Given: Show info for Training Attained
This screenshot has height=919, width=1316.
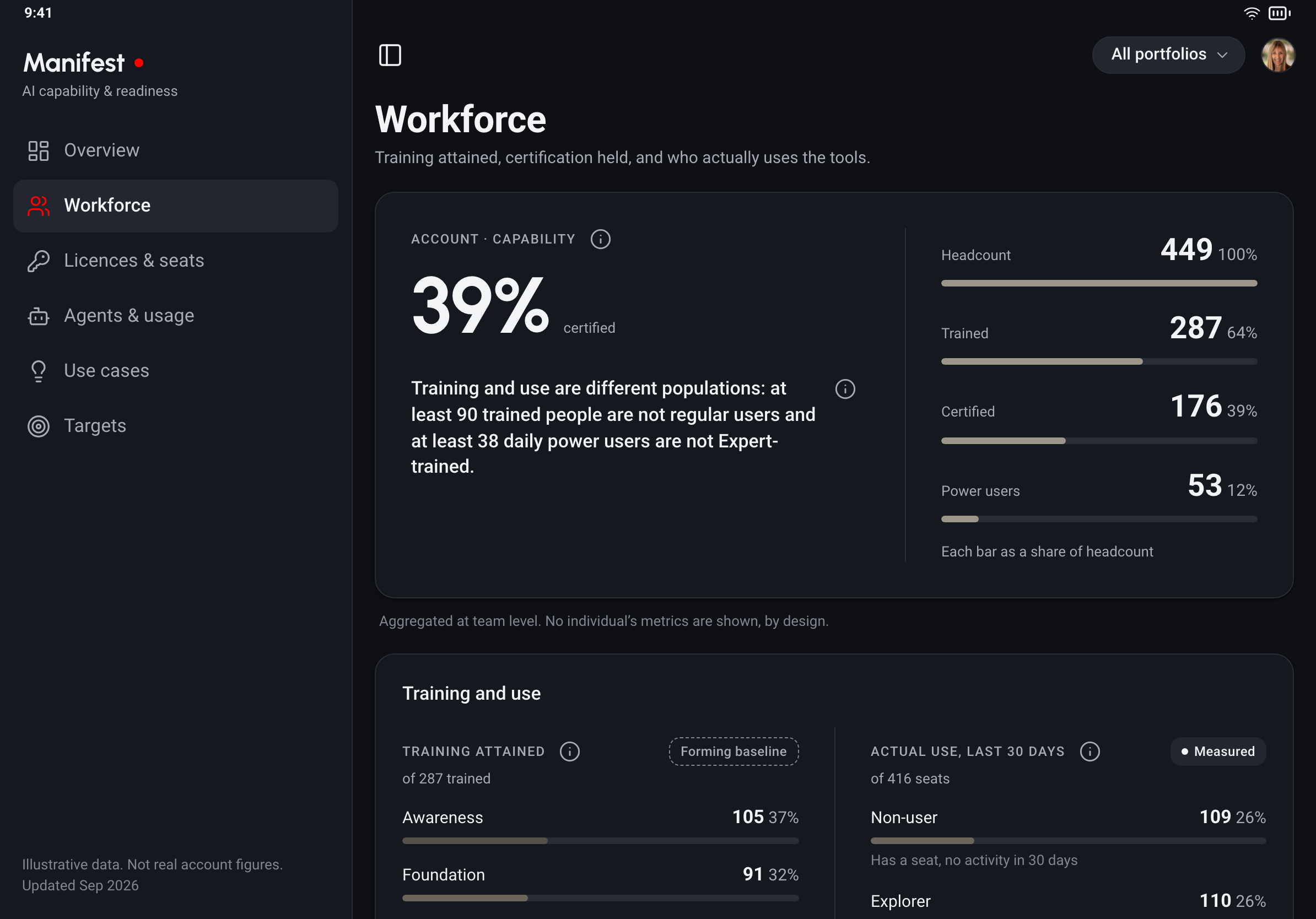Looking at the screenshot, I should click(569, 751).
